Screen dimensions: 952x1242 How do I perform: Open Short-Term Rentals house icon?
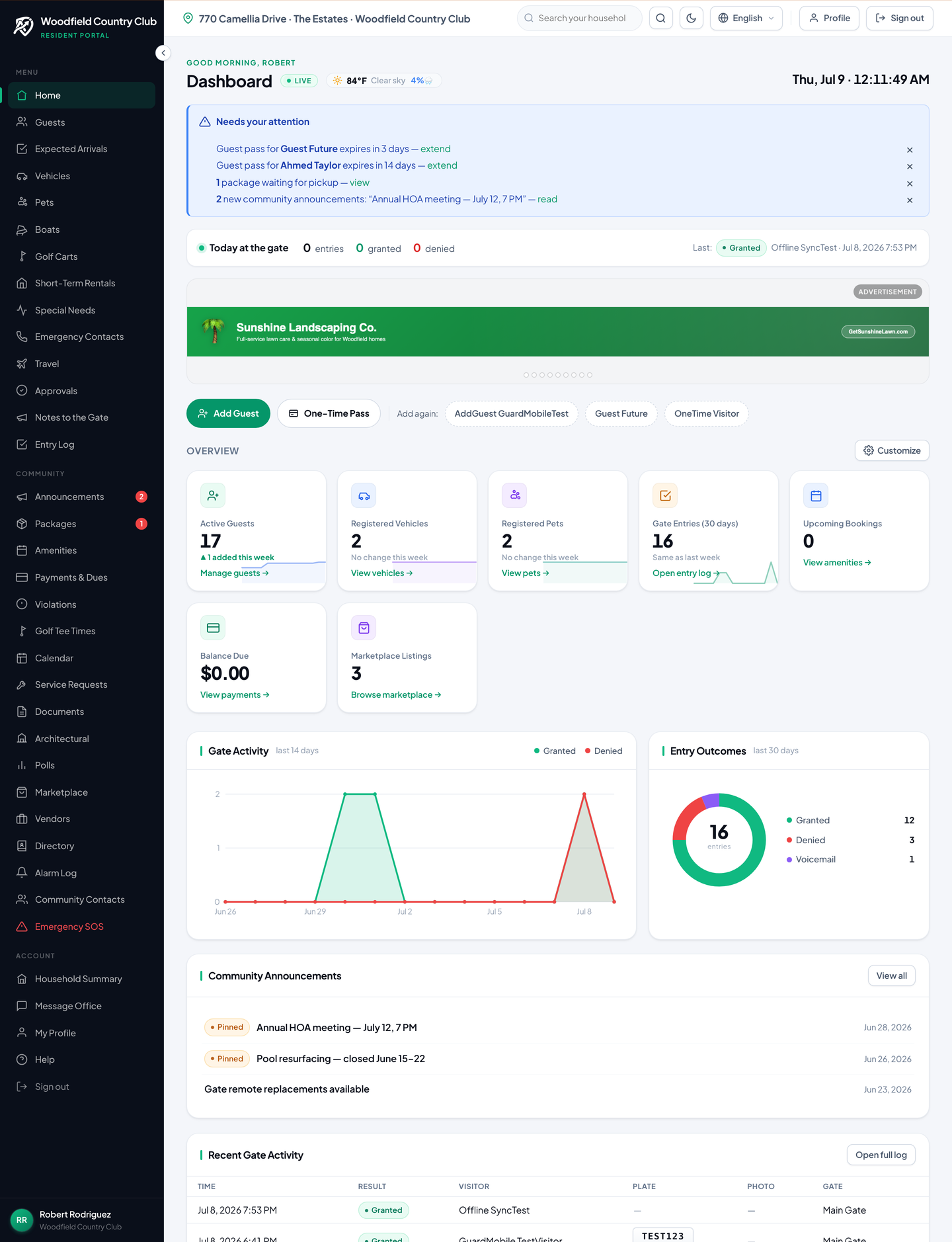coord(22,283)
